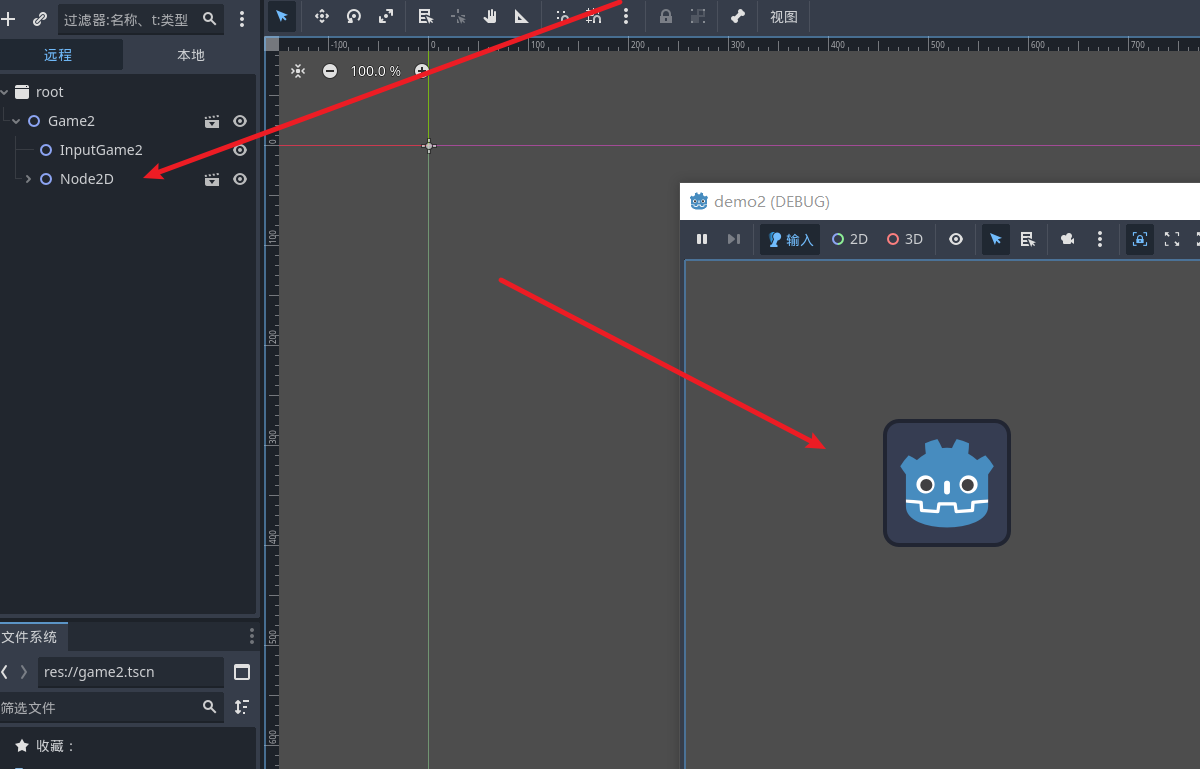Toggle smart snapping in editor toolbar
Screen dimensions: 1200x769
point(562,16)
